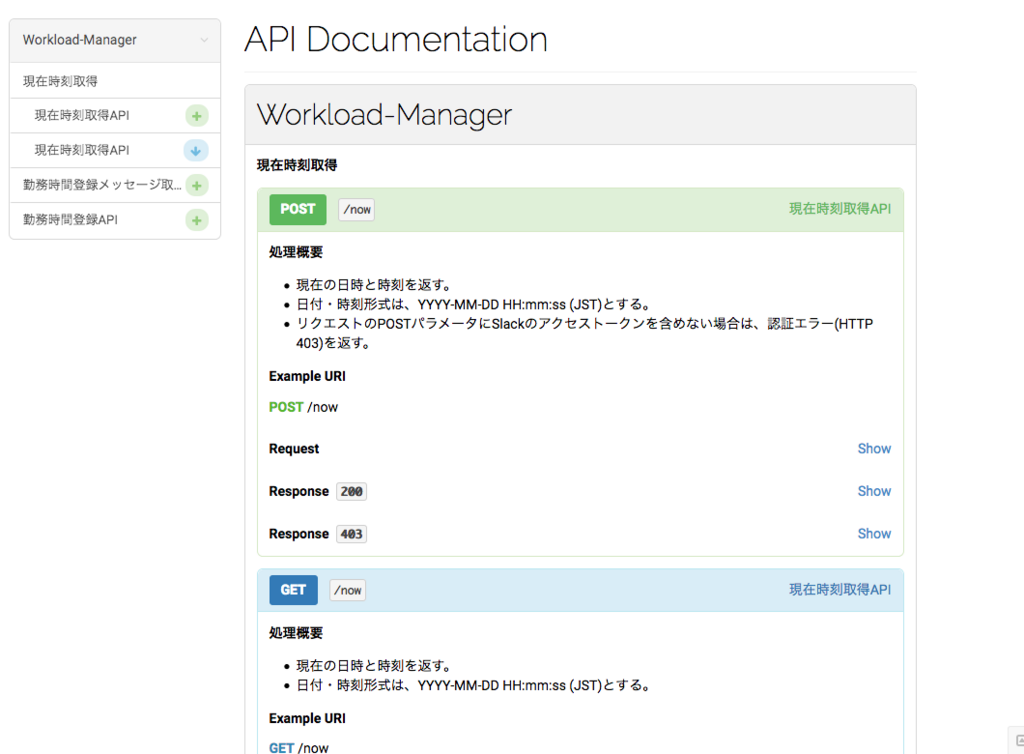
Task: Click the Workload-Manager section heading
Action: pyautogui.click(x=384, y=115)
